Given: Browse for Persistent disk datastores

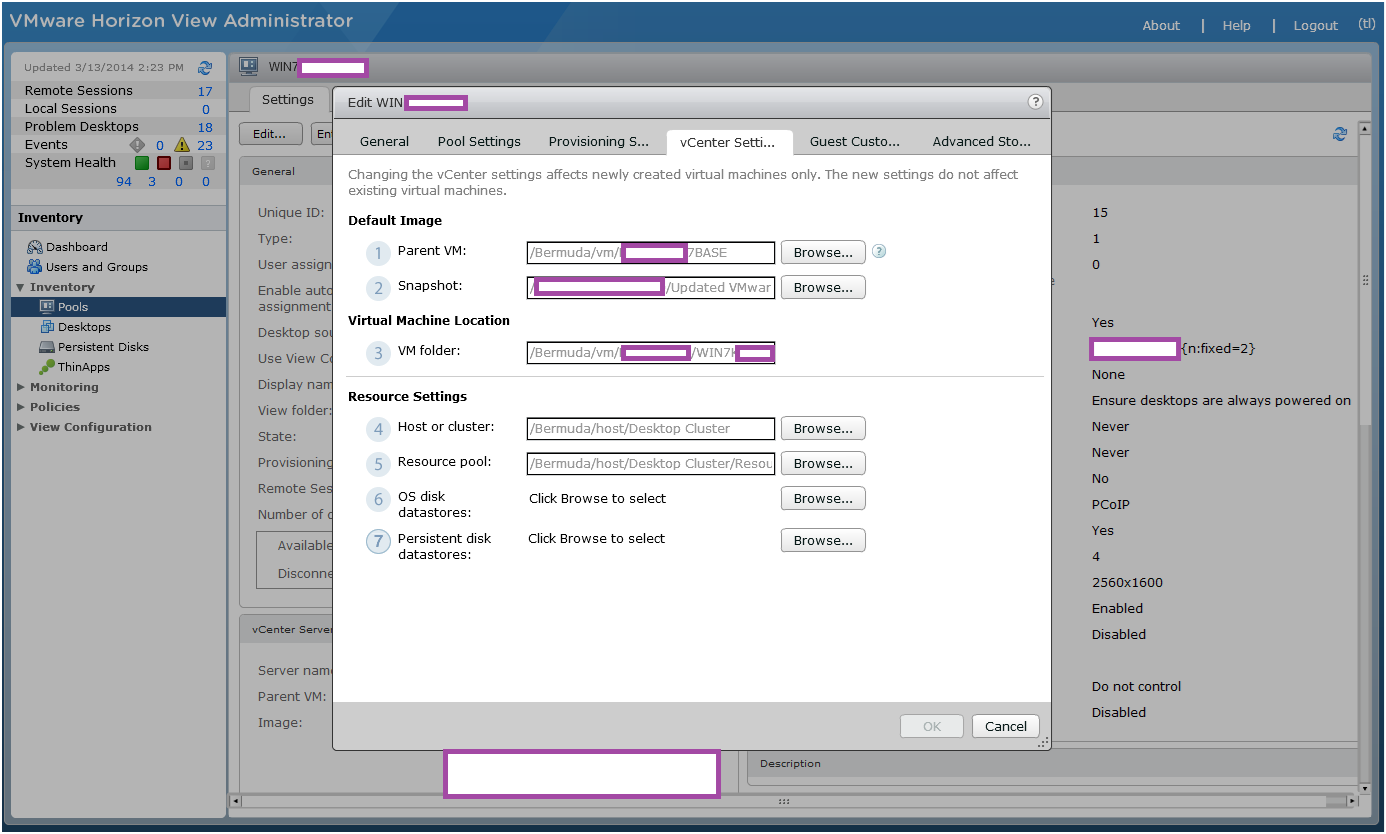Looking at the screenshot, I should (823, 540).
